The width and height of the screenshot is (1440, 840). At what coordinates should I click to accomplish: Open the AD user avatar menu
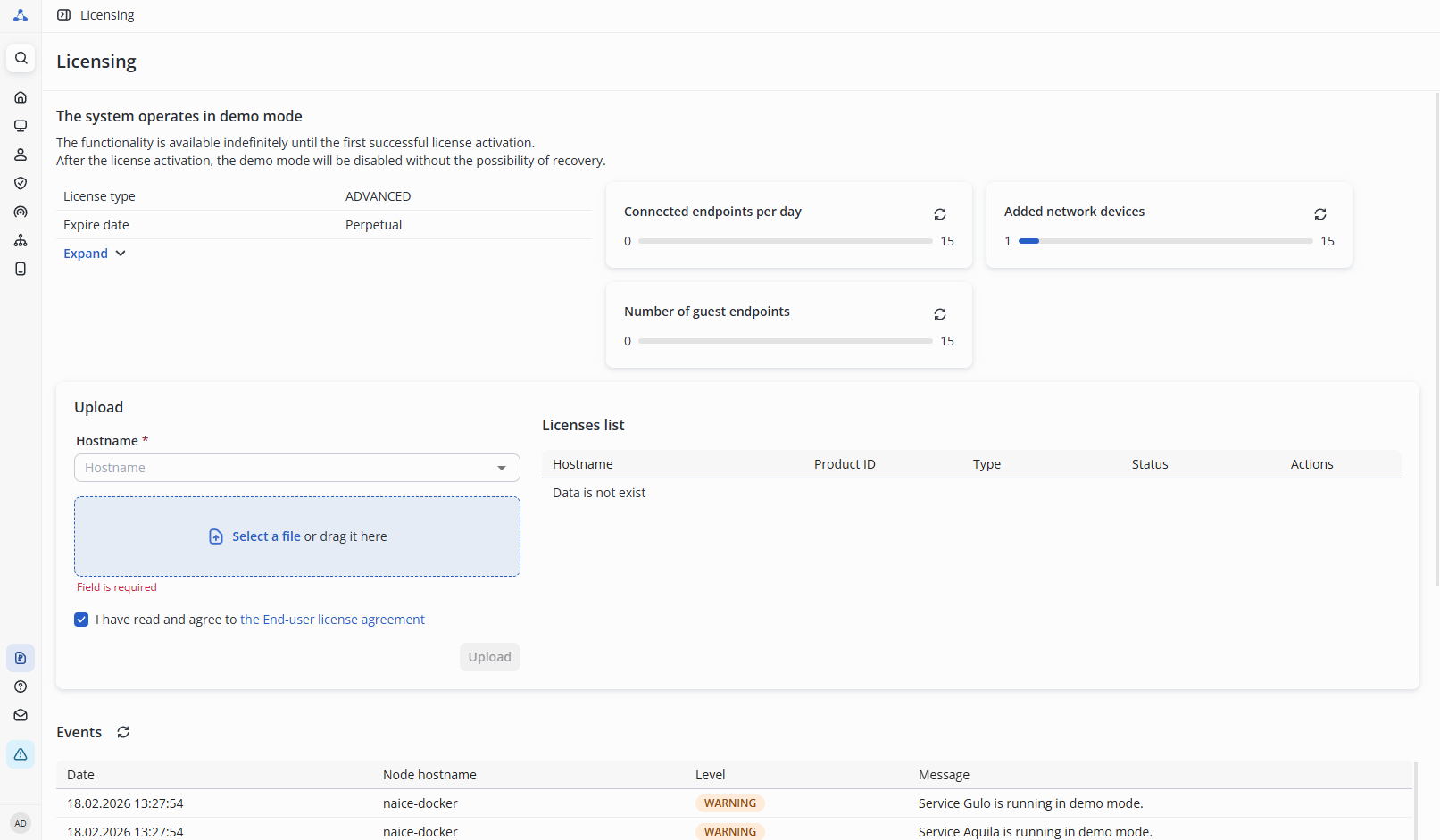click(x=21, y=823)
